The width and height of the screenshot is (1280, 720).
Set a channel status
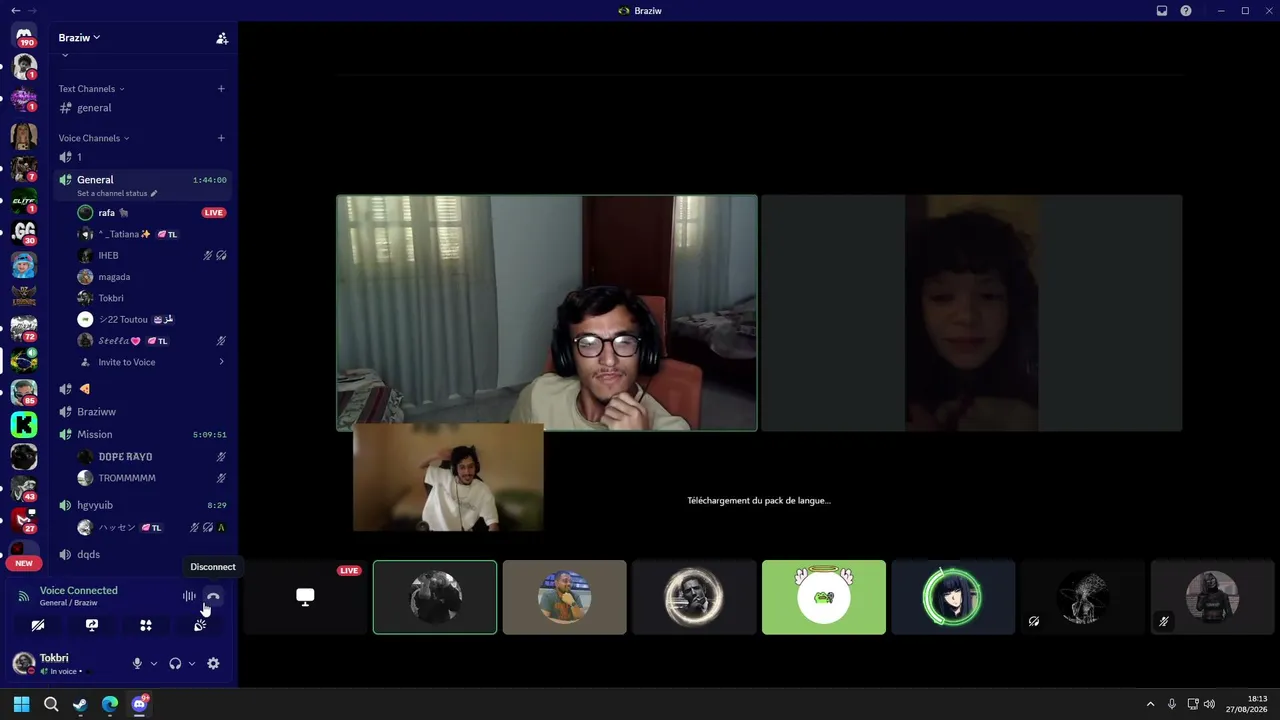(117, 193)
